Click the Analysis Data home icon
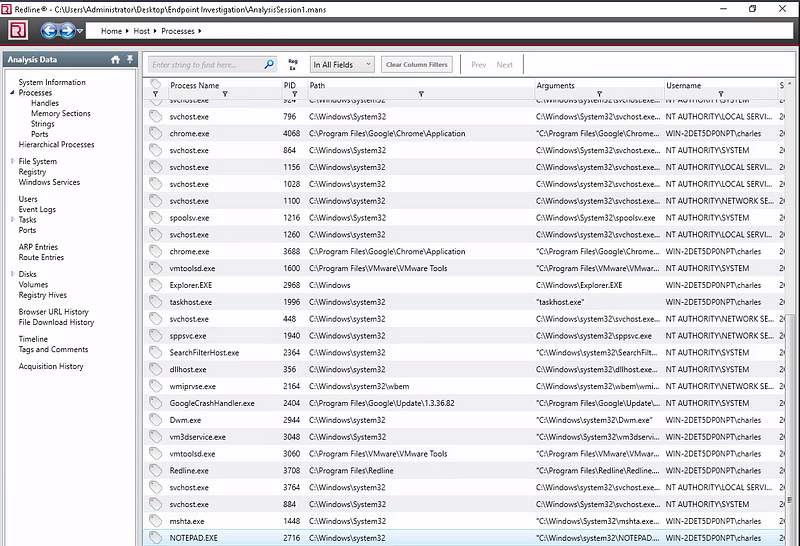 pos(115,59)
